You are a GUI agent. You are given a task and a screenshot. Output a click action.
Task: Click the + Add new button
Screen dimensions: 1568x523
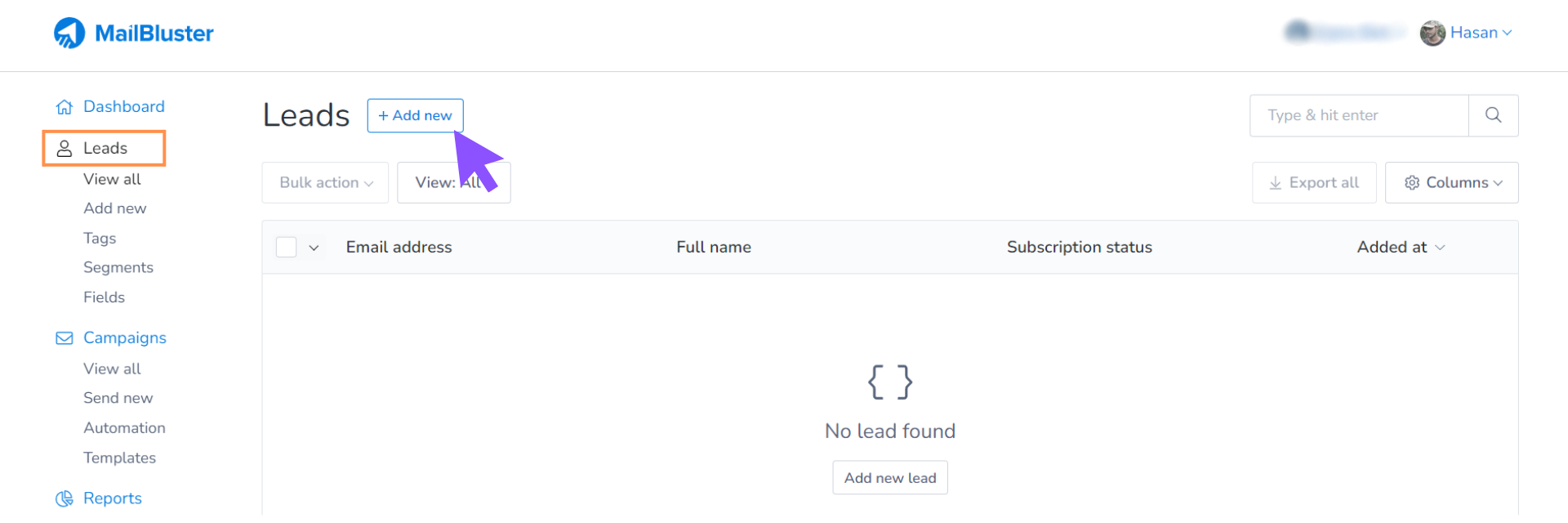pyautogui.click(x=415, y=115)
